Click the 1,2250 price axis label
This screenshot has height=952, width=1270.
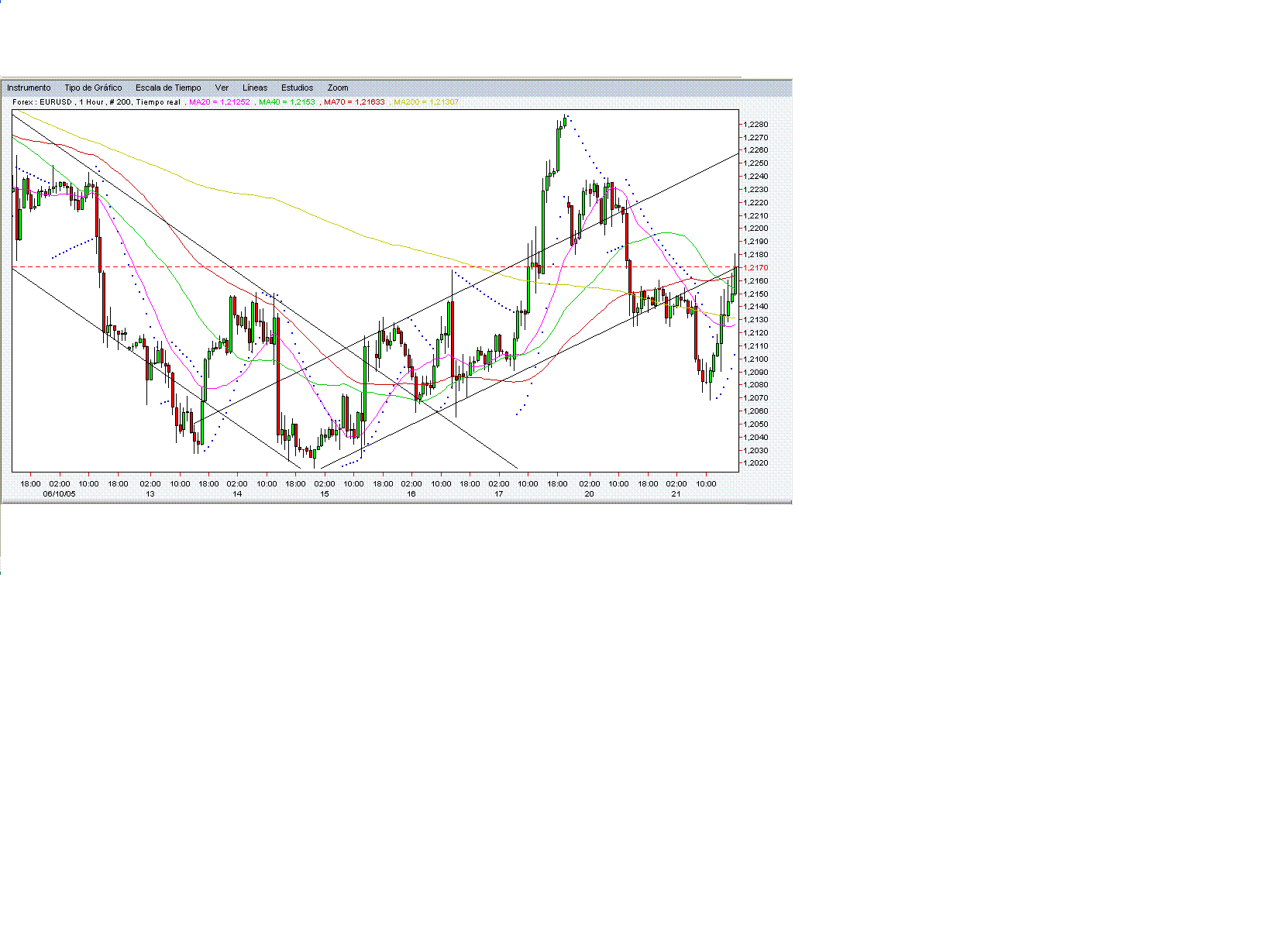tap(755, 163)
